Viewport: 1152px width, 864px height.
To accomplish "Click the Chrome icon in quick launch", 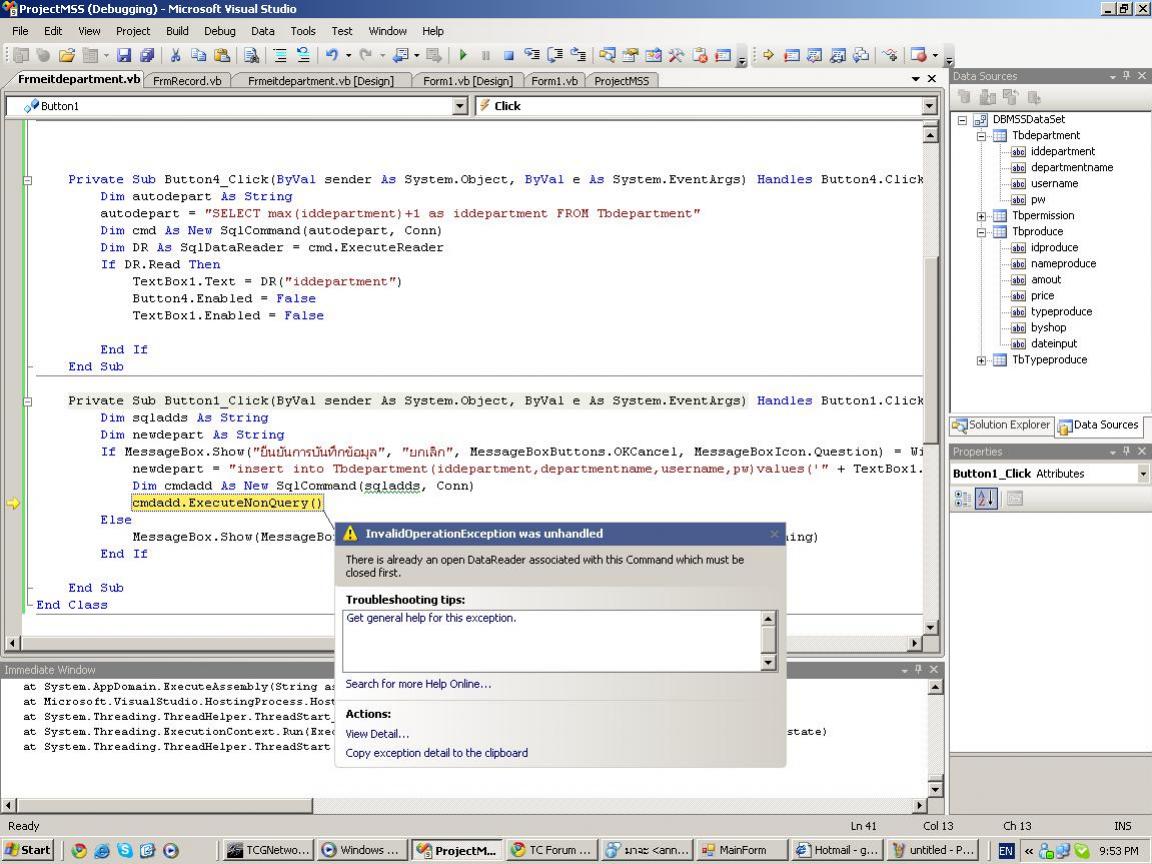I will pos(79,850).
